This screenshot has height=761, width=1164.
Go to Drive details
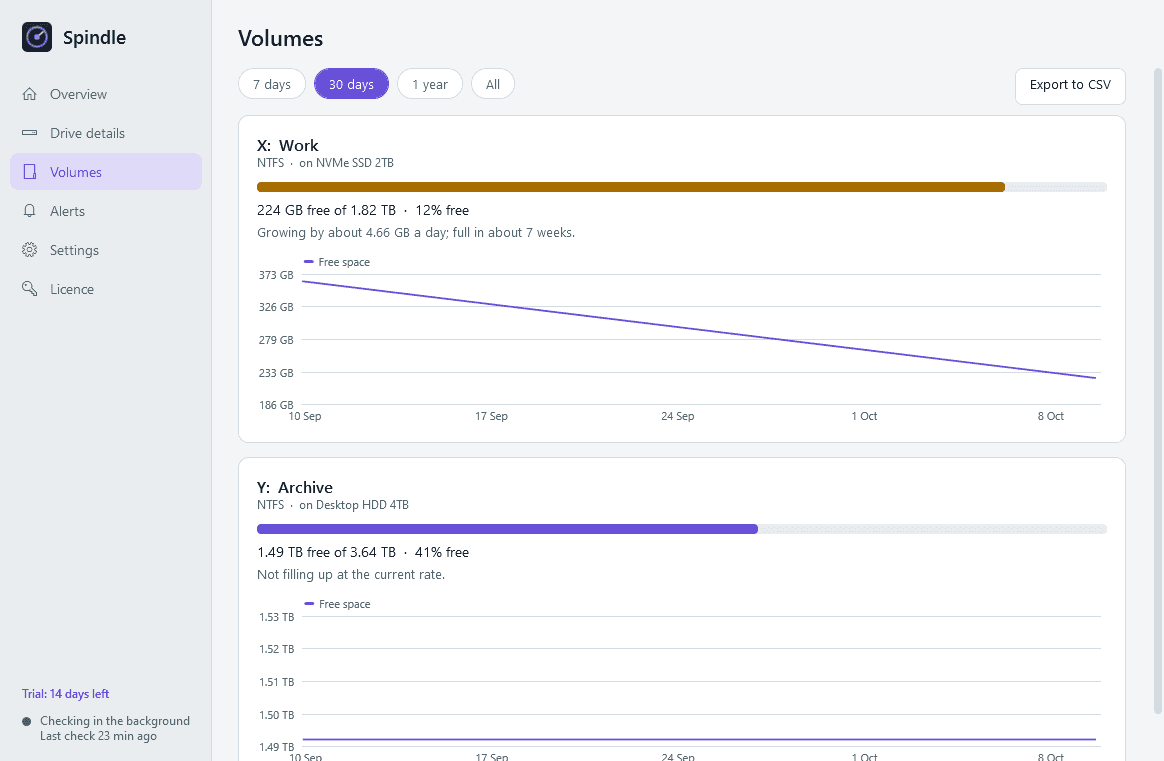click(x=106, y=133)
